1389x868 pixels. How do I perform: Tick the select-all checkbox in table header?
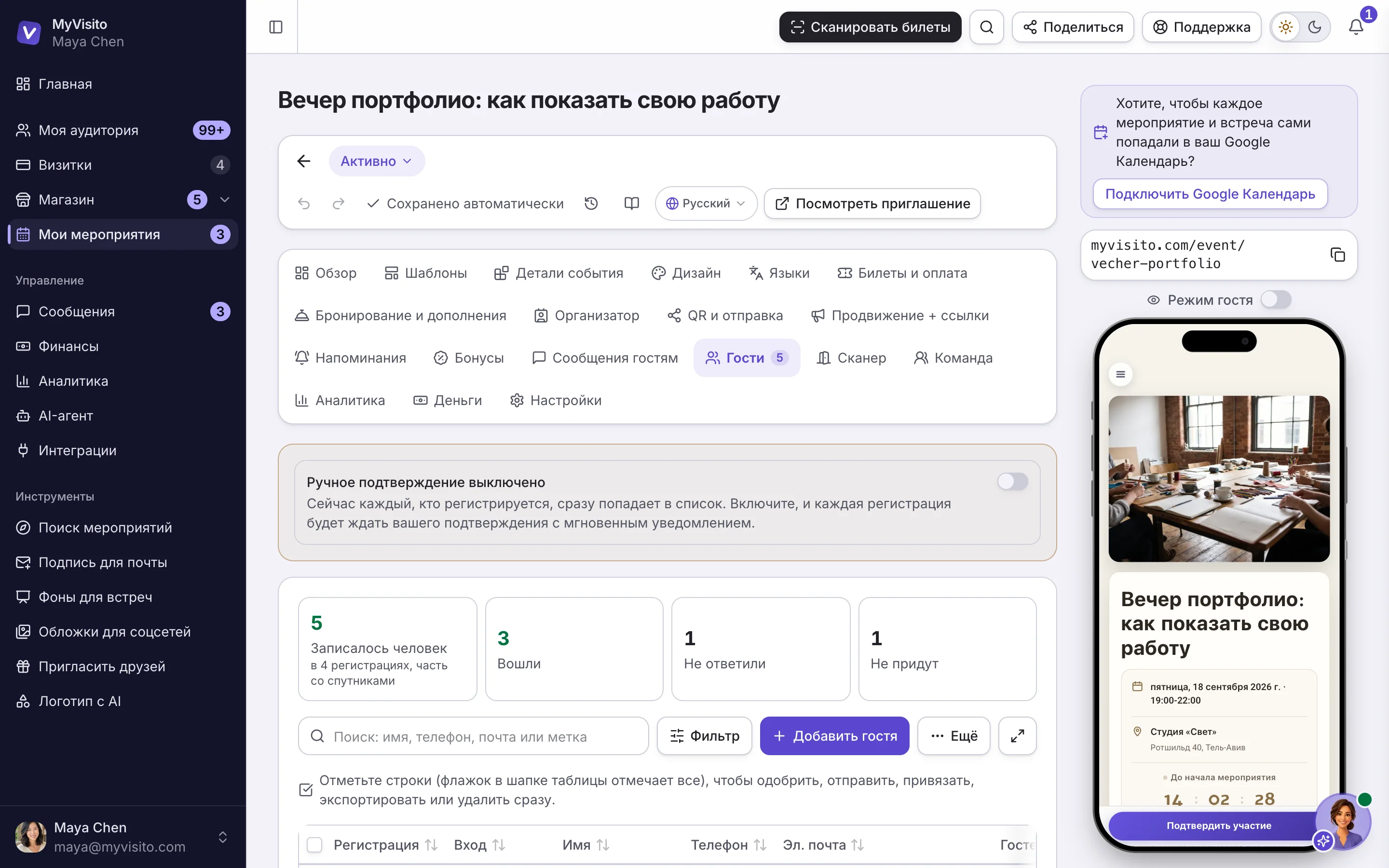[314, 844]
